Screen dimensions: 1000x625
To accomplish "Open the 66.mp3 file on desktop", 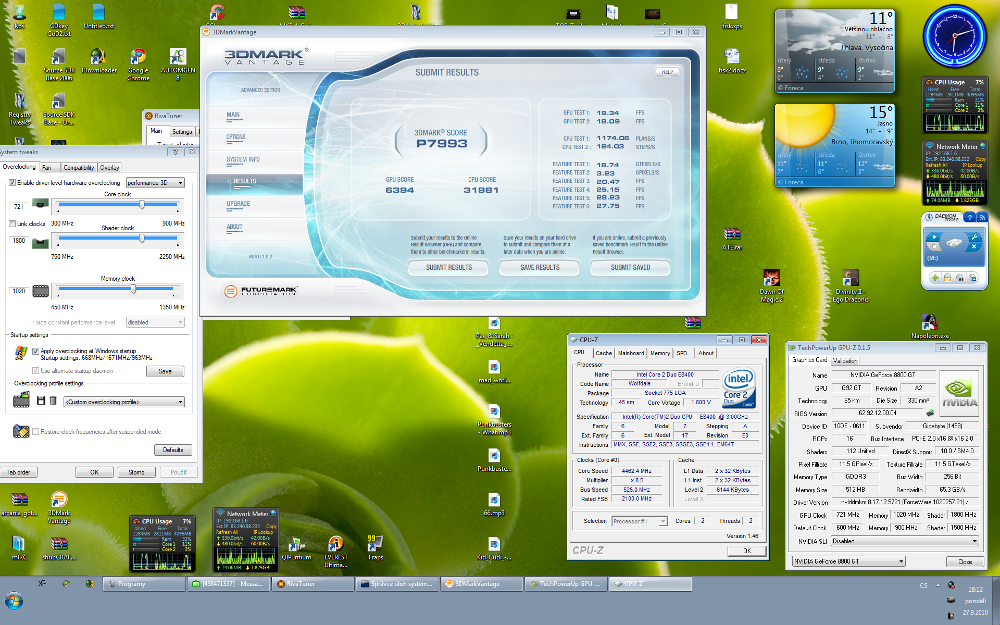I will 494,500.
